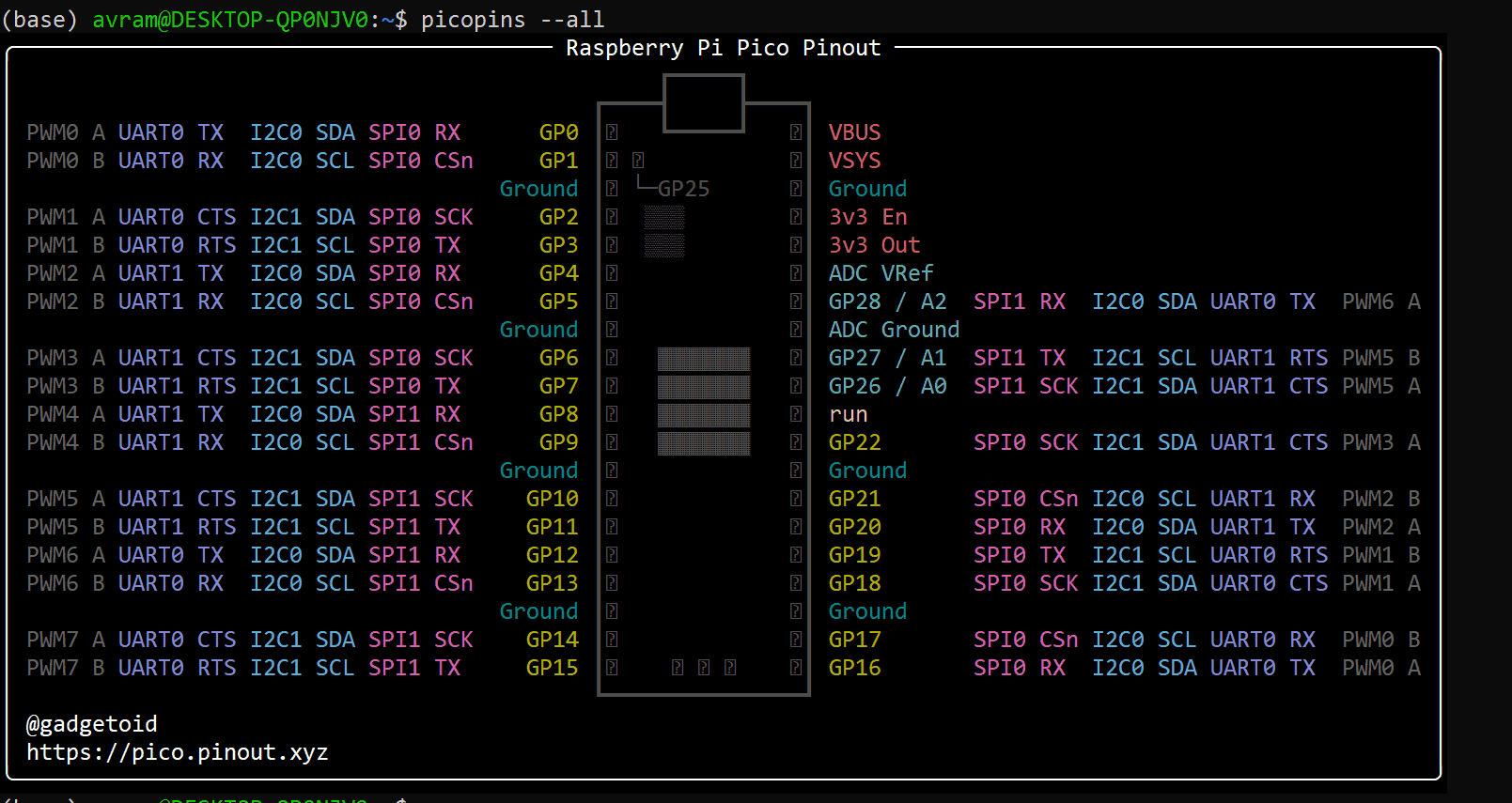Click the ADC VRef label
This screenshot has width=1512, height=803.
(x=881, y=273)
